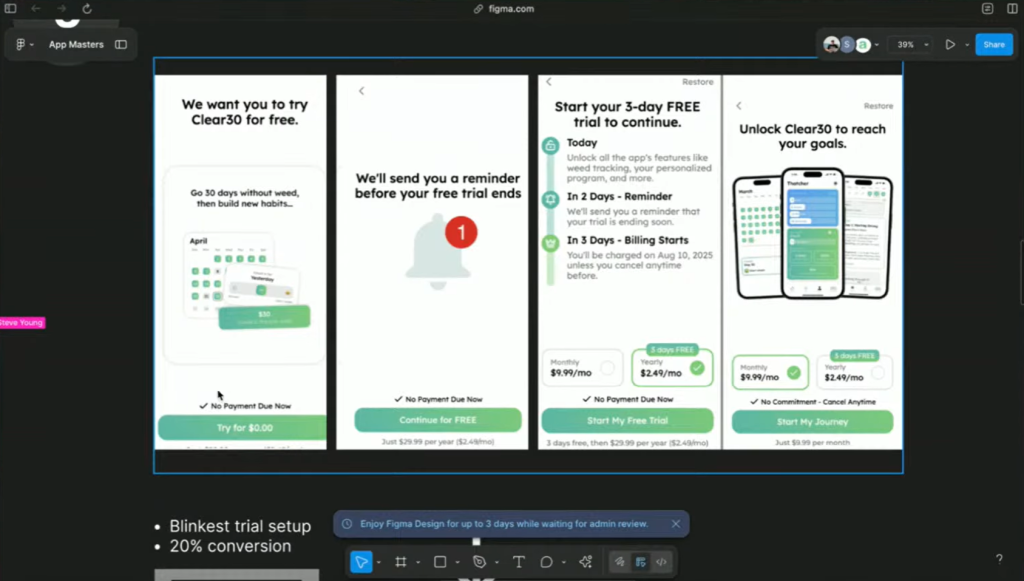Select the Pen tool
Viewport: 1024px width, 581px height.
pos(481,561)
